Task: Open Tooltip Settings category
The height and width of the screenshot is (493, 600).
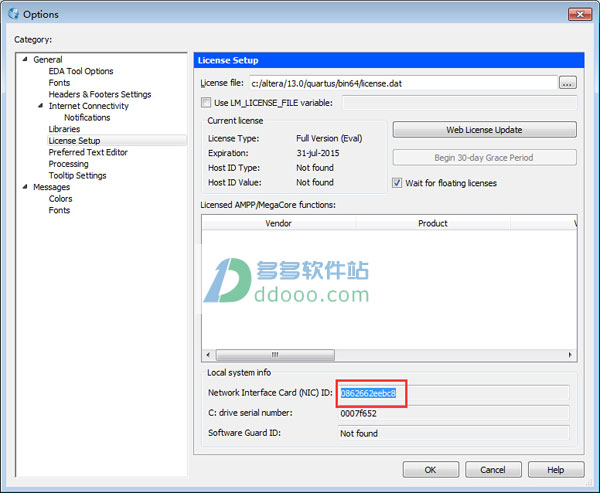Action: tap(77, 175)
